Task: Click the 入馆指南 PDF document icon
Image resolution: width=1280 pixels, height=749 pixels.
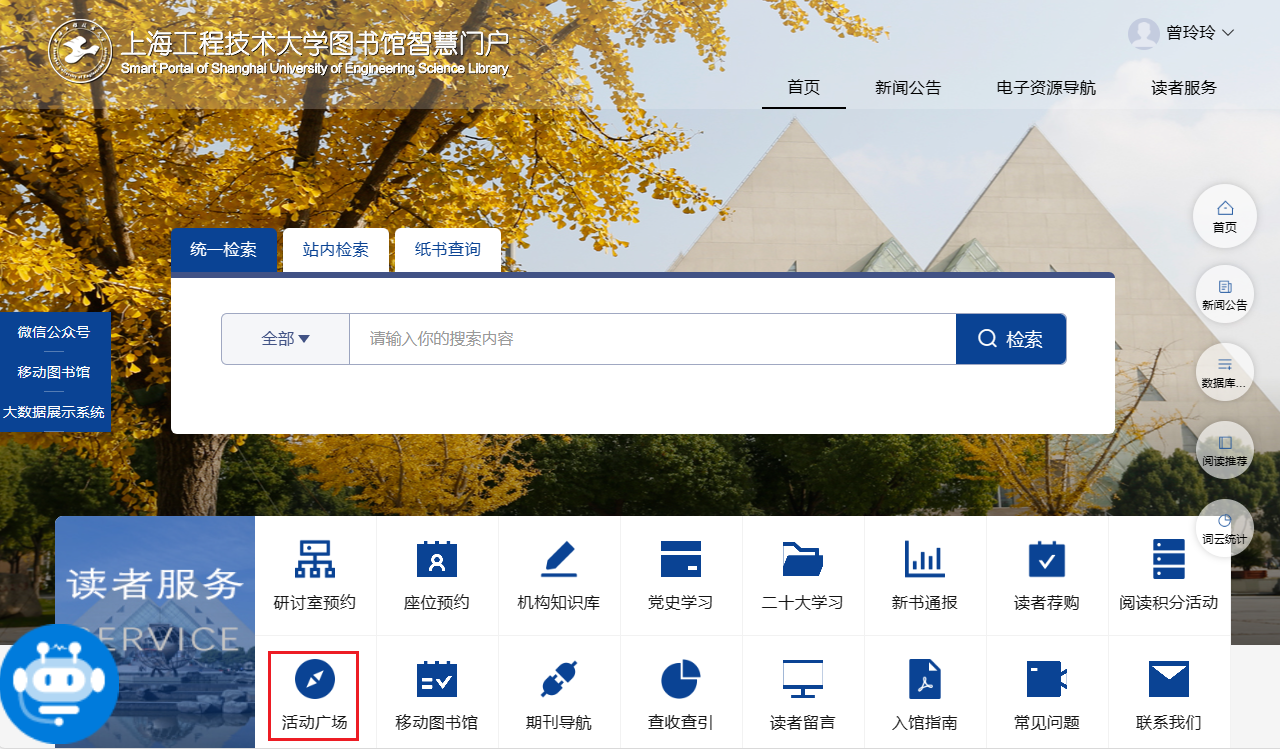Action: 924,680
